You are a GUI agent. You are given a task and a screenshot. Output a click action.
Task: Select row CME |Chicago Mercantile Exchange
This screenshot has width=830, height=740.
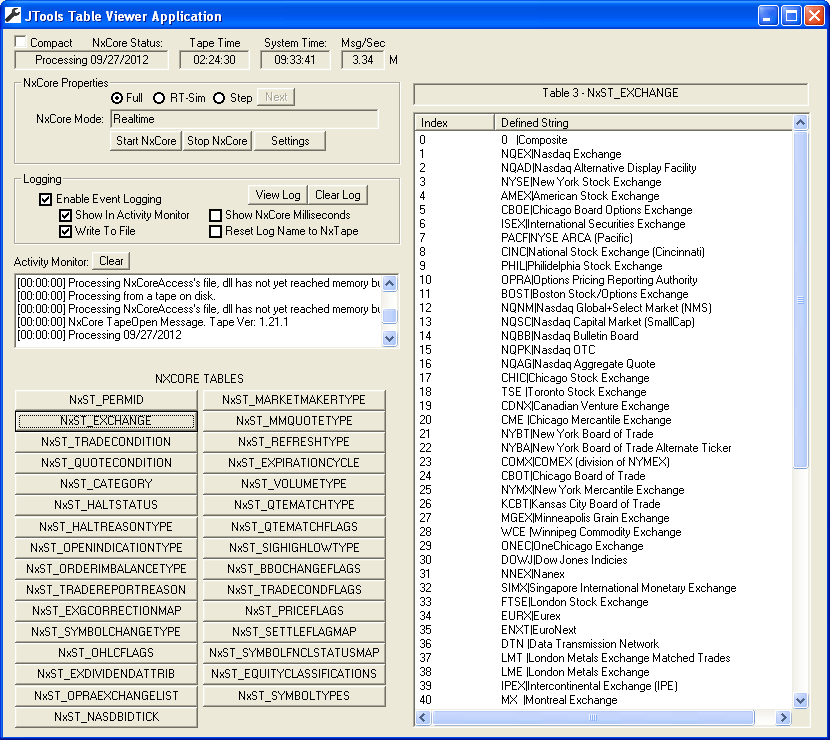(604, 420)
